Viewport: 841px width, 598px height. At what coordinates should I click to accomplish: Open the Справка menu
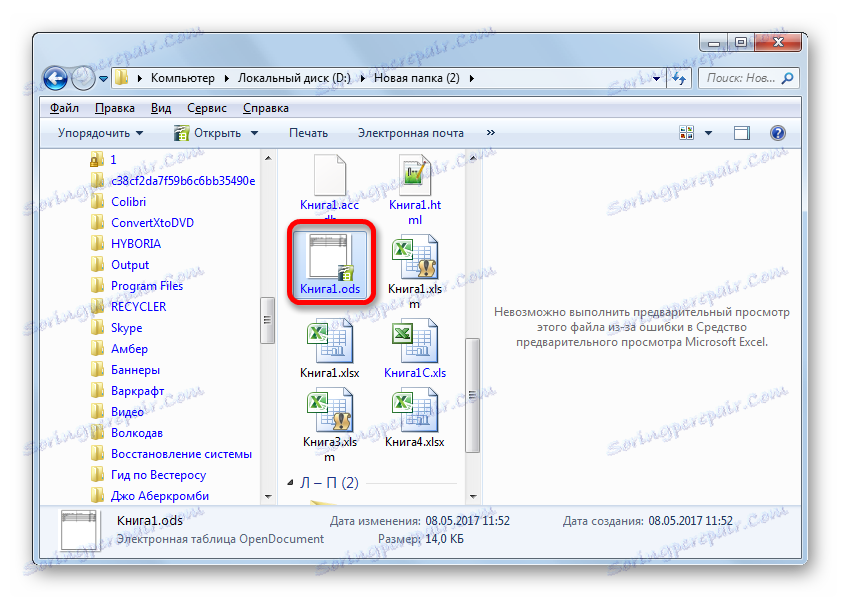[x=265, y=108]
